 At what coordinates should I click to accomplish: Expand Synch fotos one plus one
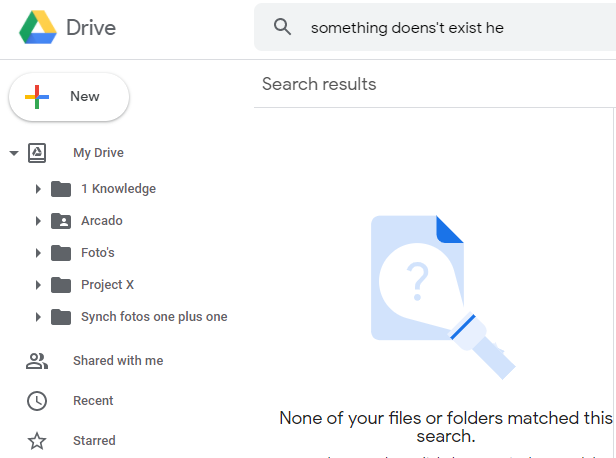point(38,317)
